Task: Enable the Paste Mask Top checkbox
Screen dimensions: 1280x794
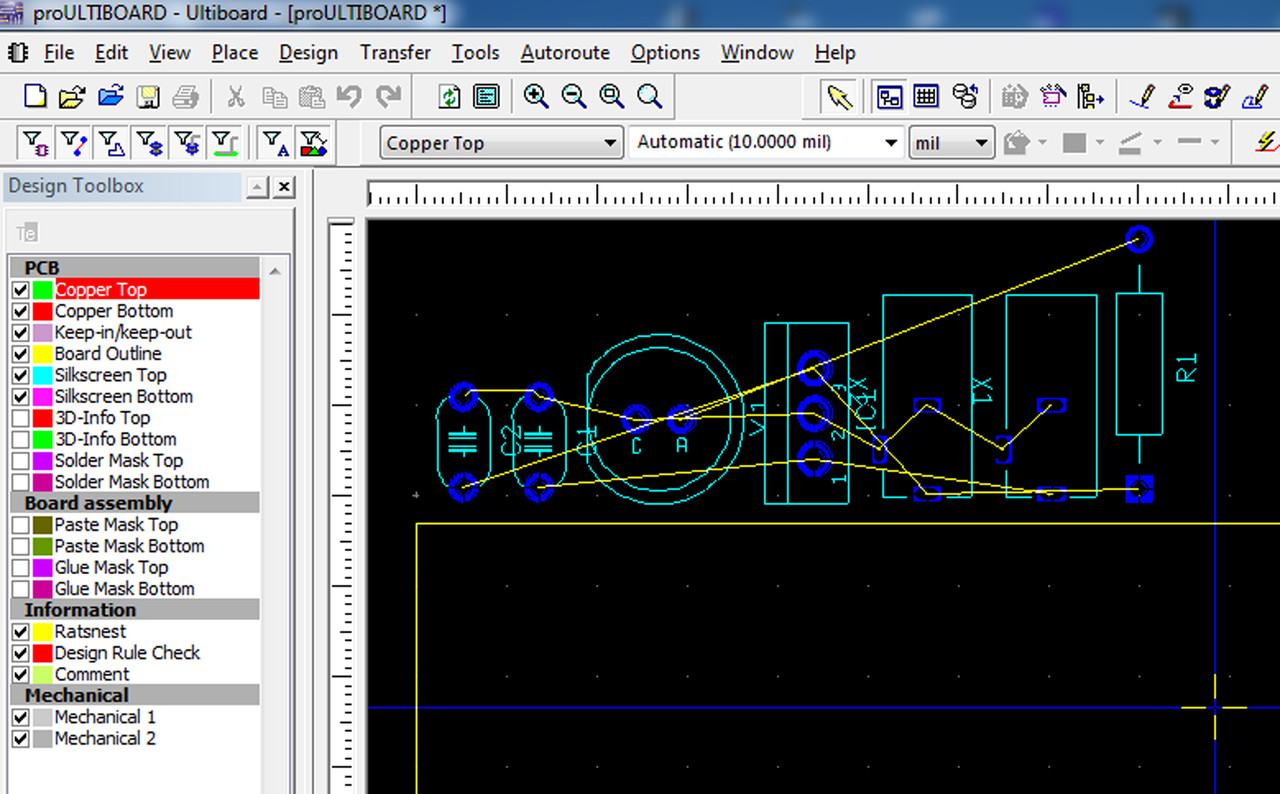Action: point(20,525)
